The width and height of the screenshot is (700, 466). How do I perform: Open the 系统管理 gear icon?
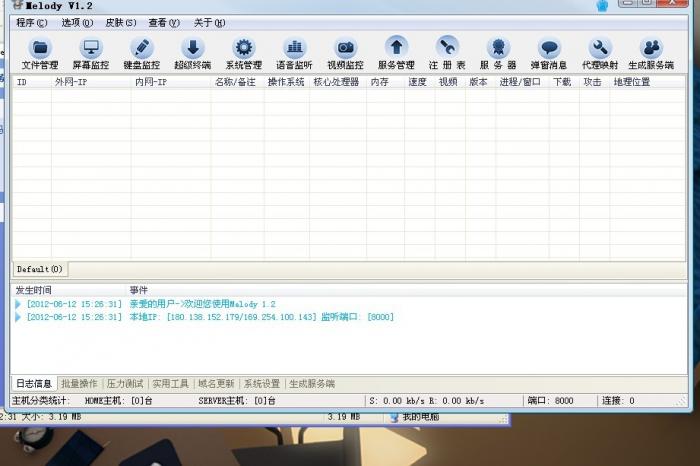click(244, 53)
